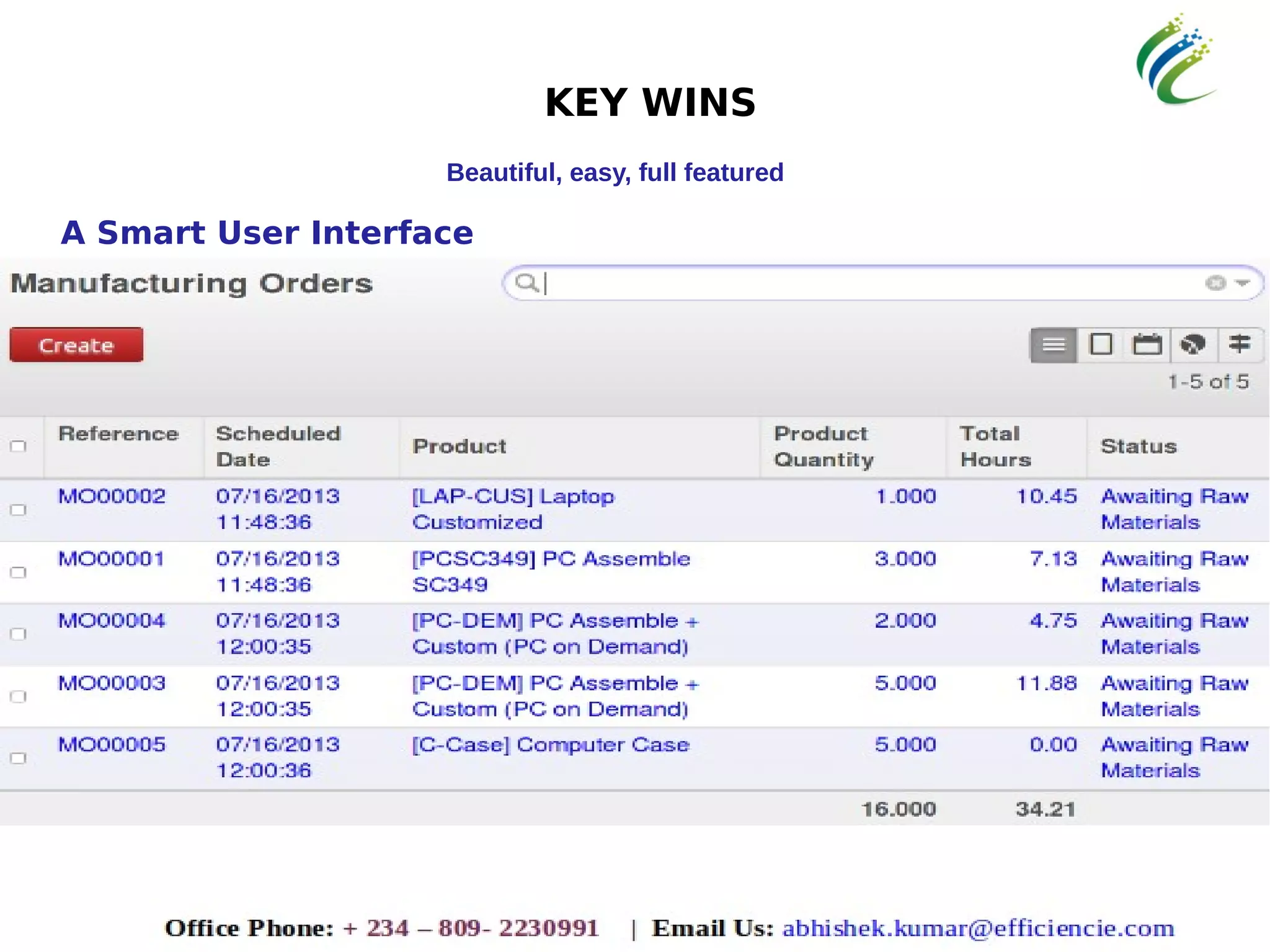Screen dimensions: 1270x952
Task: Check the box for MO00002
Action: 18,510
